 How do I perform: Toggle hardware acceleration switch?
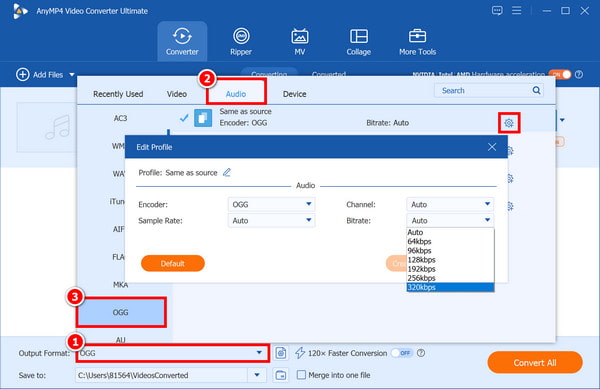[x=560, y=74]
